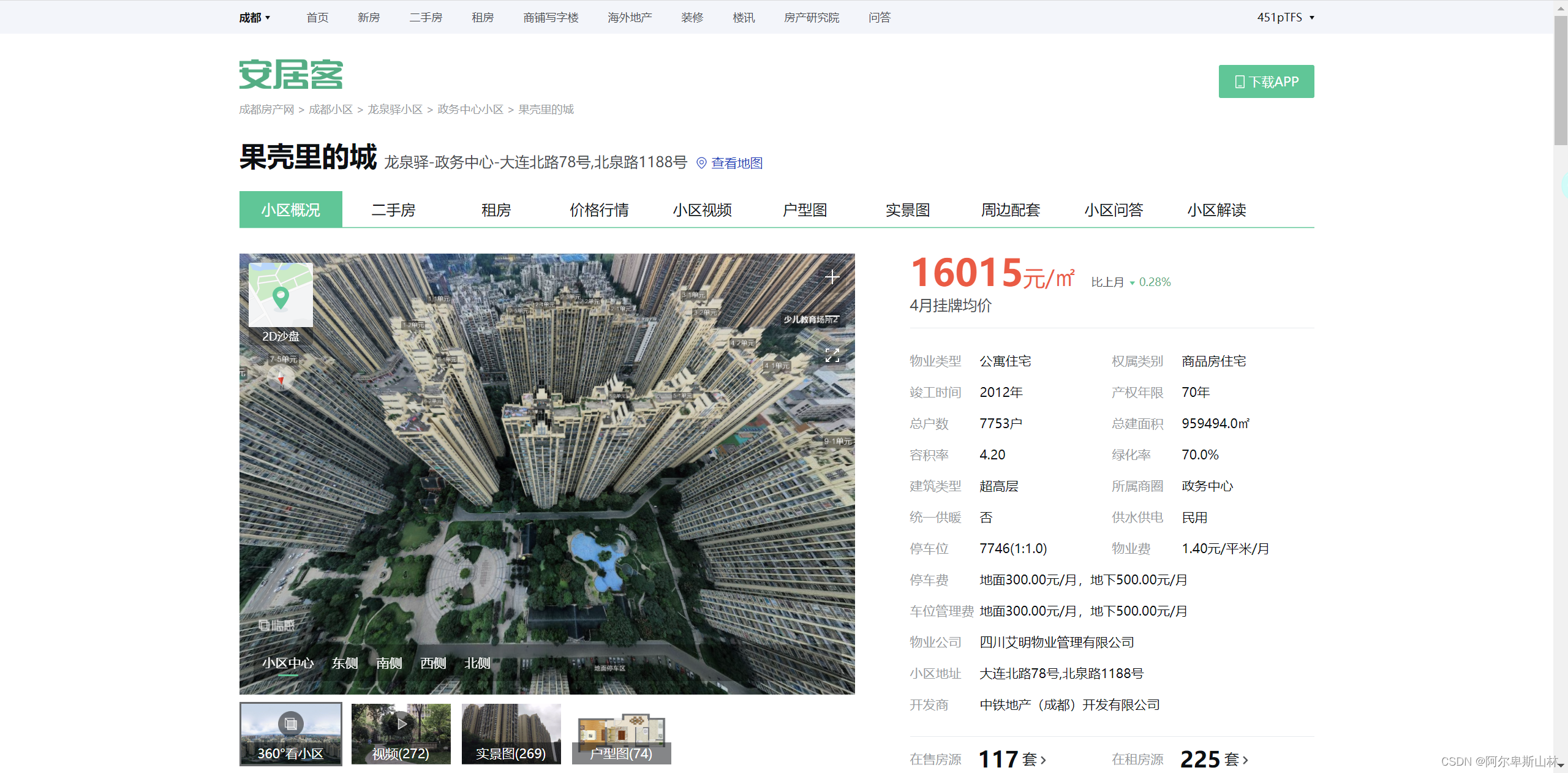Click the 下载APP button
The width and height of the screenshot is (1568, 773).
pyautogui.click(x=1266, y=81)
